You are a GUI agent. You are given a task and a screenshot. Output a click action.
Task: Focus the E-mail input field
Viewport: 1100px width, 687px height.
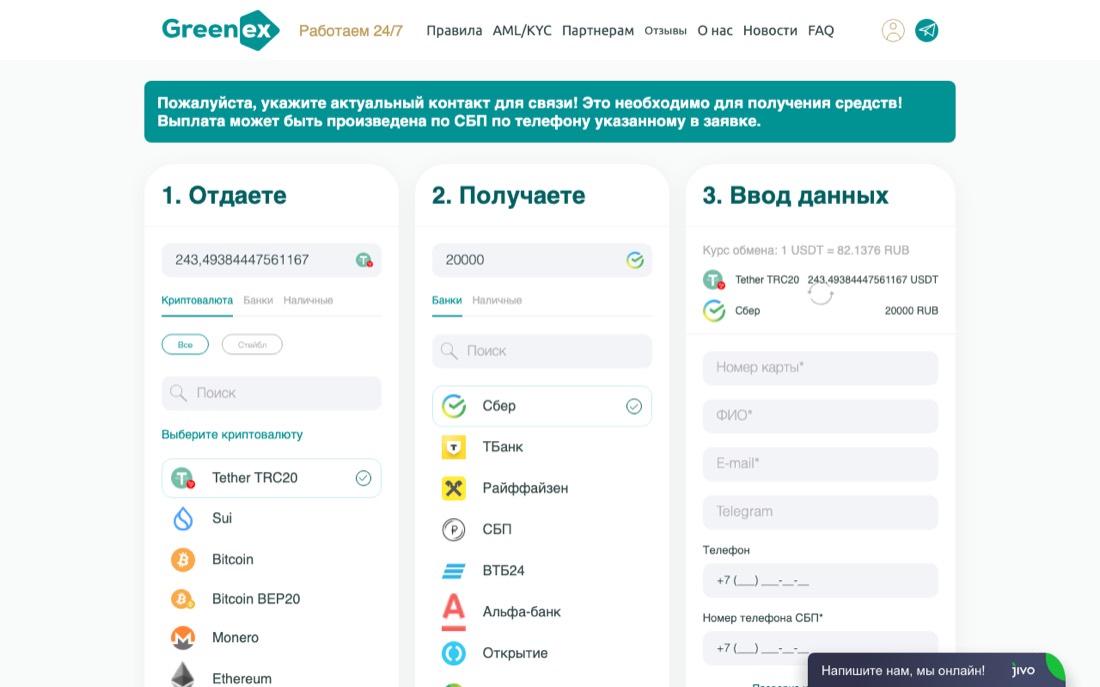[820, 464]
